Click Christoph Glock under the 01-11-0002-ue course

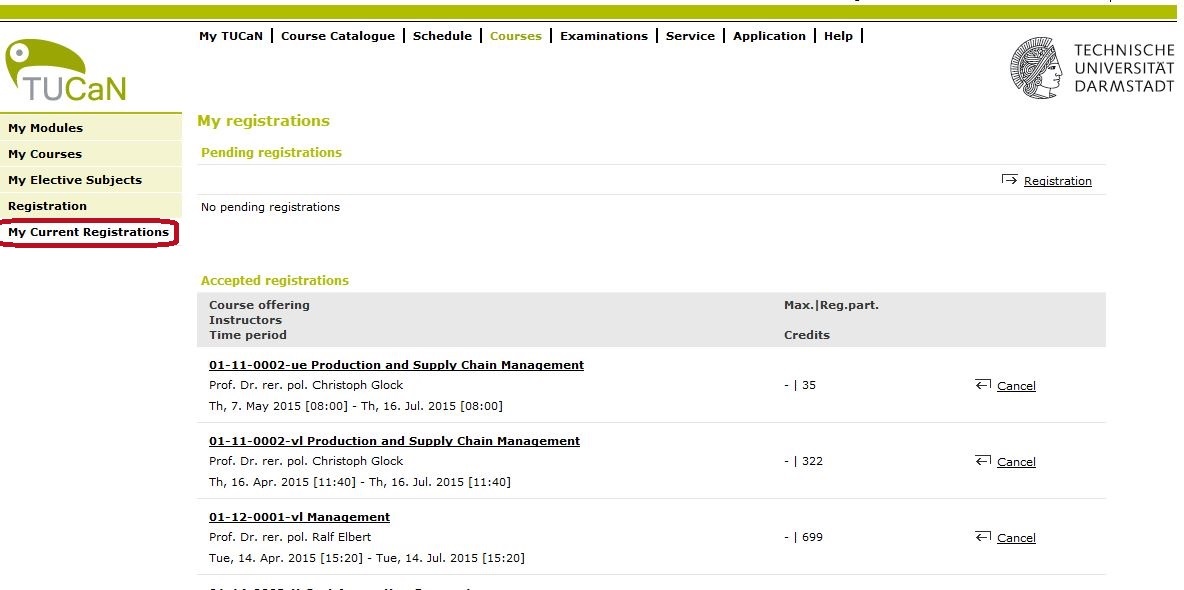[306, 385]
